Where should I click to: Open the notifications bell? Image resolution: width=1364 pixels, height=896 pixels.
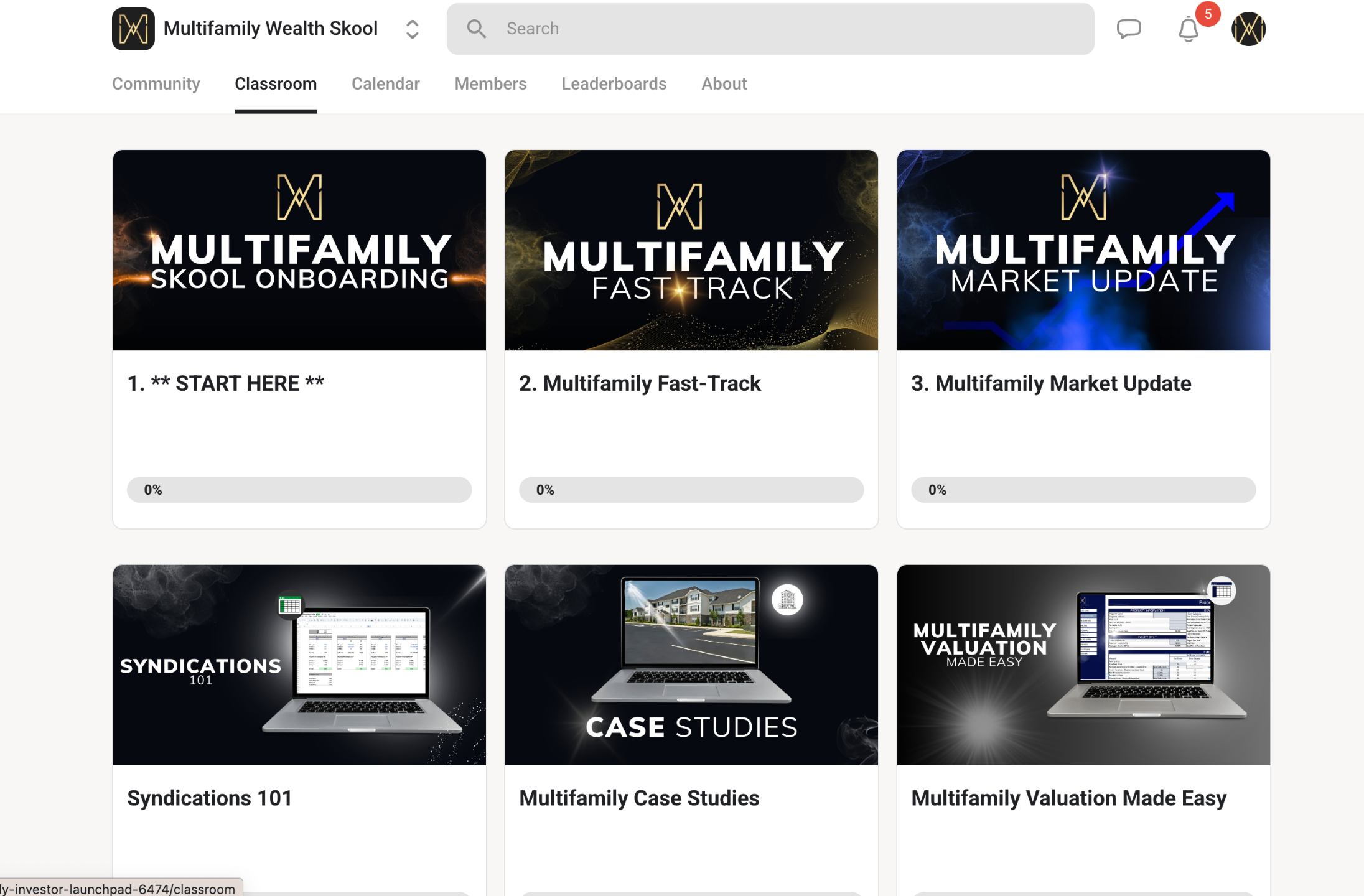coord(1188,29)
